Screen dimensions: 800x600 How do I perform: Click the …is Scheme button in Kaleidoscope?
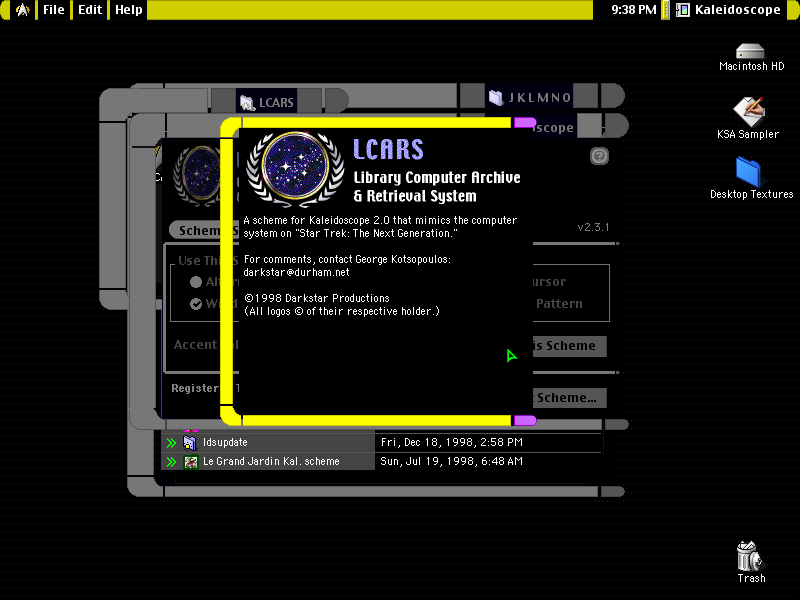pos(569,346)
